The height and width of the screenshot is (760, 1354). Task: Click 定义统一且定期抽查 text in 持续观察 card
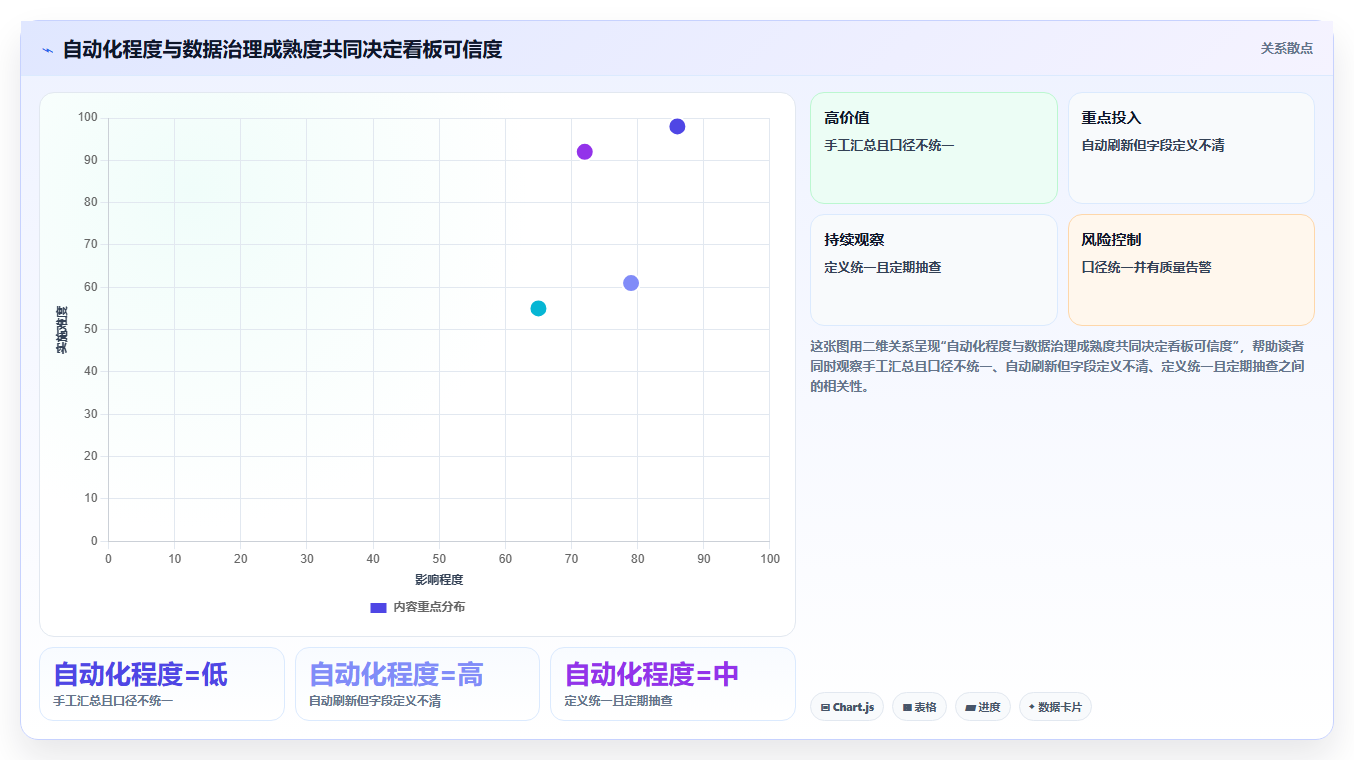tap(883, 267)
